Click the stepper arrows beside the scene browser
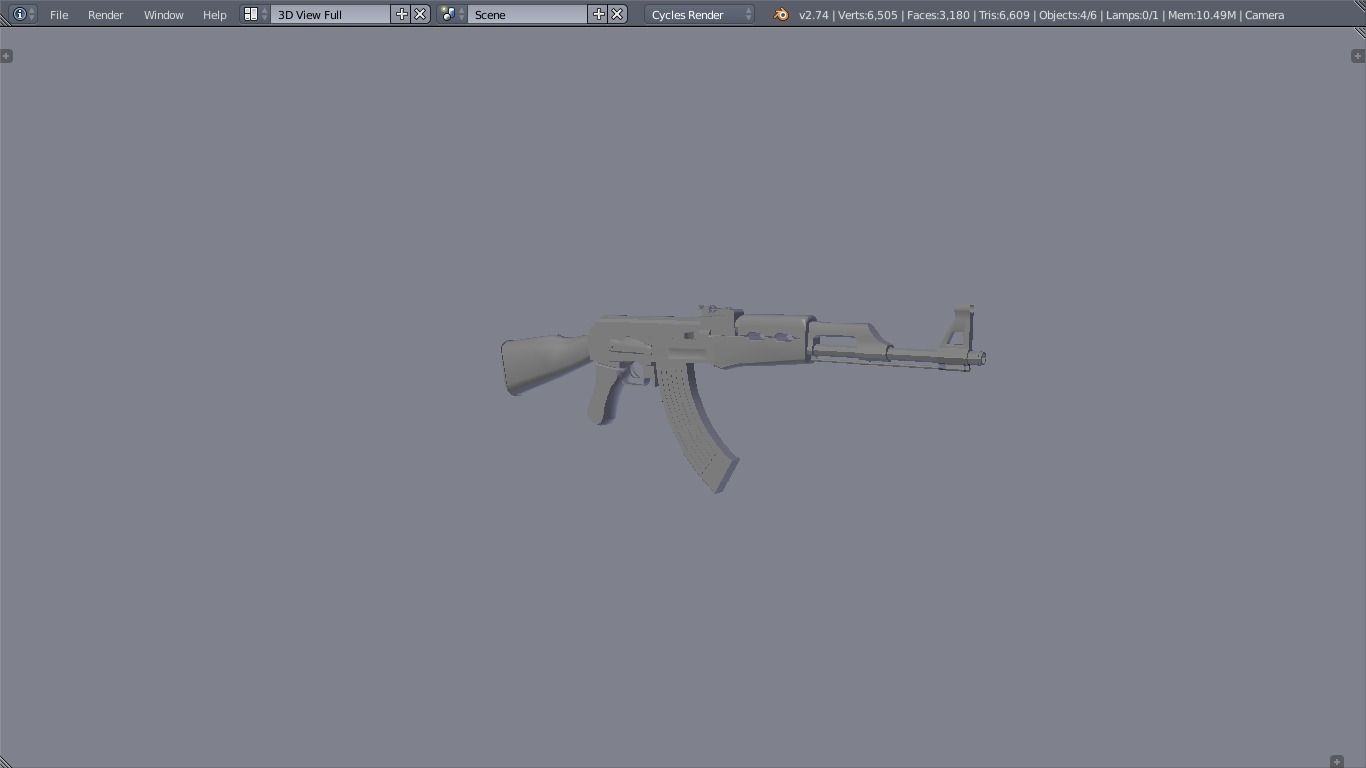 462,14
